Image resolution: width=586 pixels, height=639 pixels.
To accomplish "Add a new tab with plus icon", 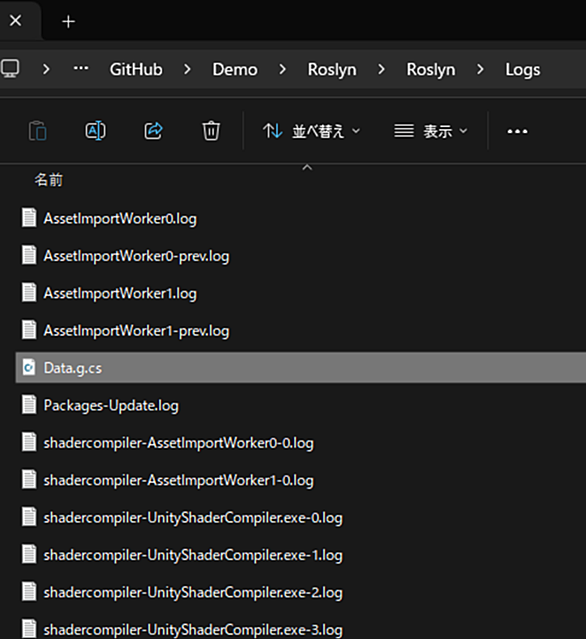I will pos(68,21).
